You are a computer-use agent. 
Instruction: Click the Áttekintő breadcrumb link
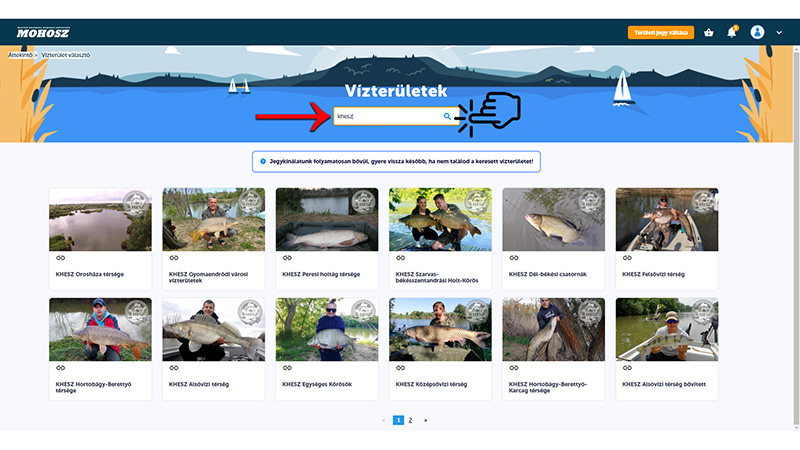click(x=20, y=55)
